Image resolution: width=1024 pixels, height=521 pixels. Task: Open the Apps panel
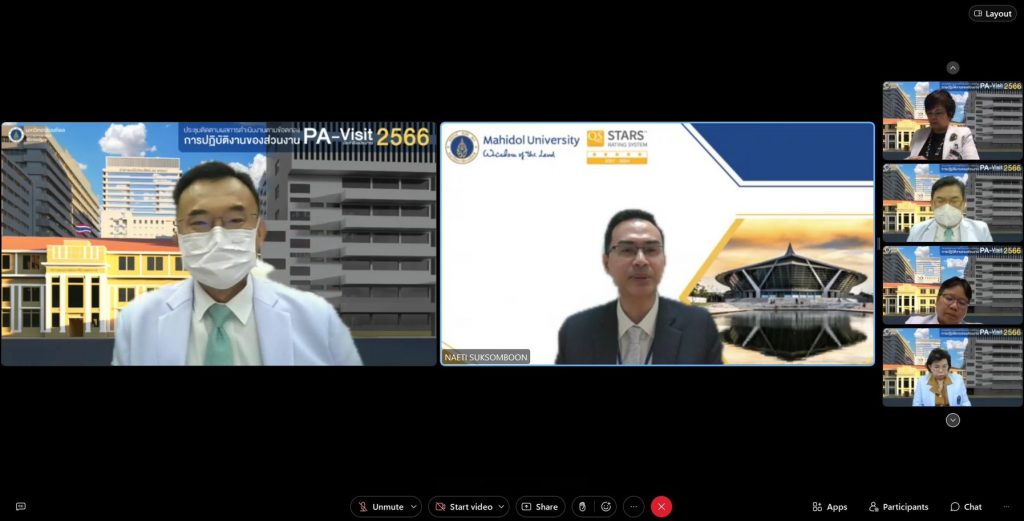829,507
